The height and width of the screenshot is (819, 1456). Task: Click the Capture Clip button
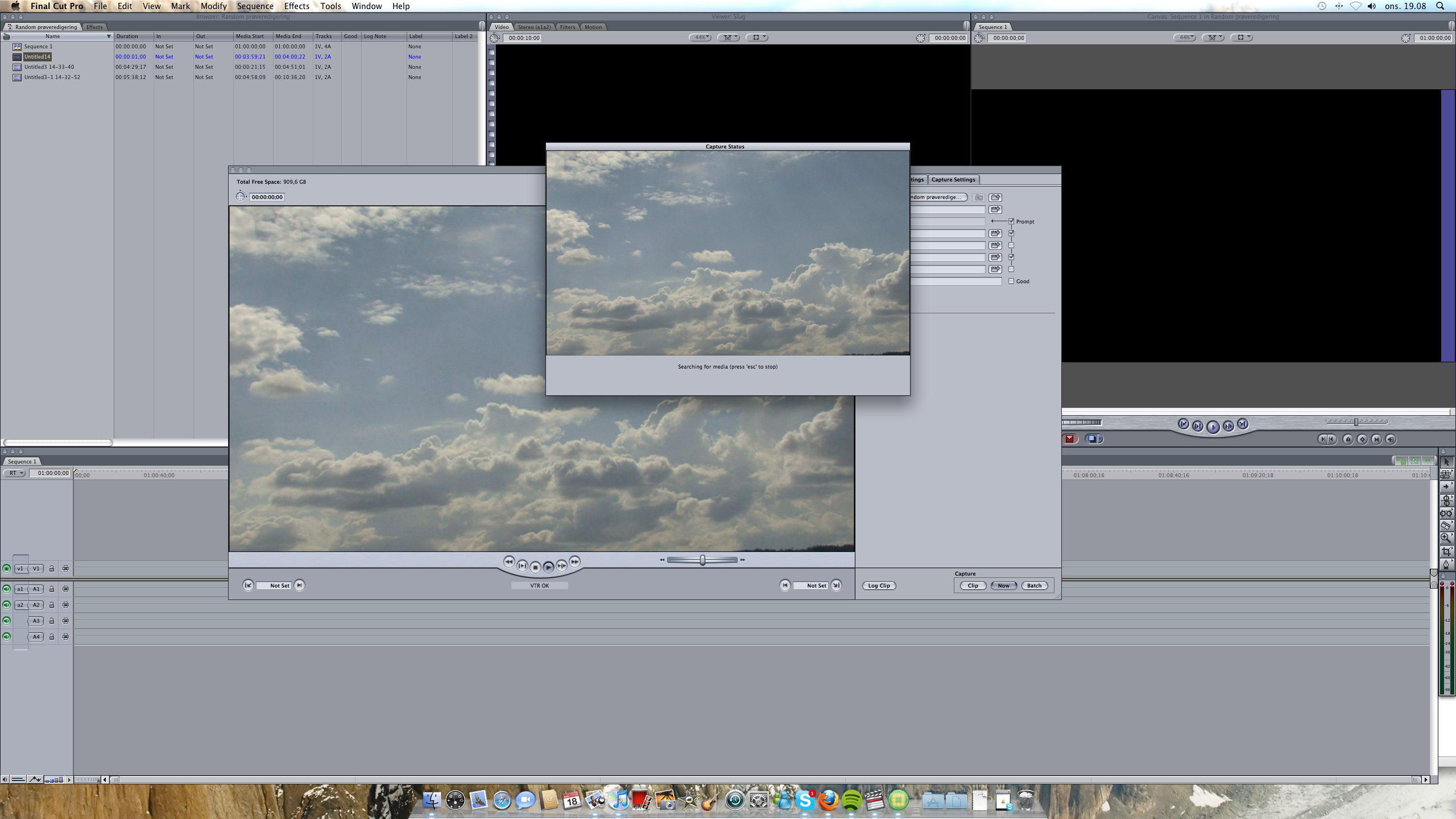(973, 585)
